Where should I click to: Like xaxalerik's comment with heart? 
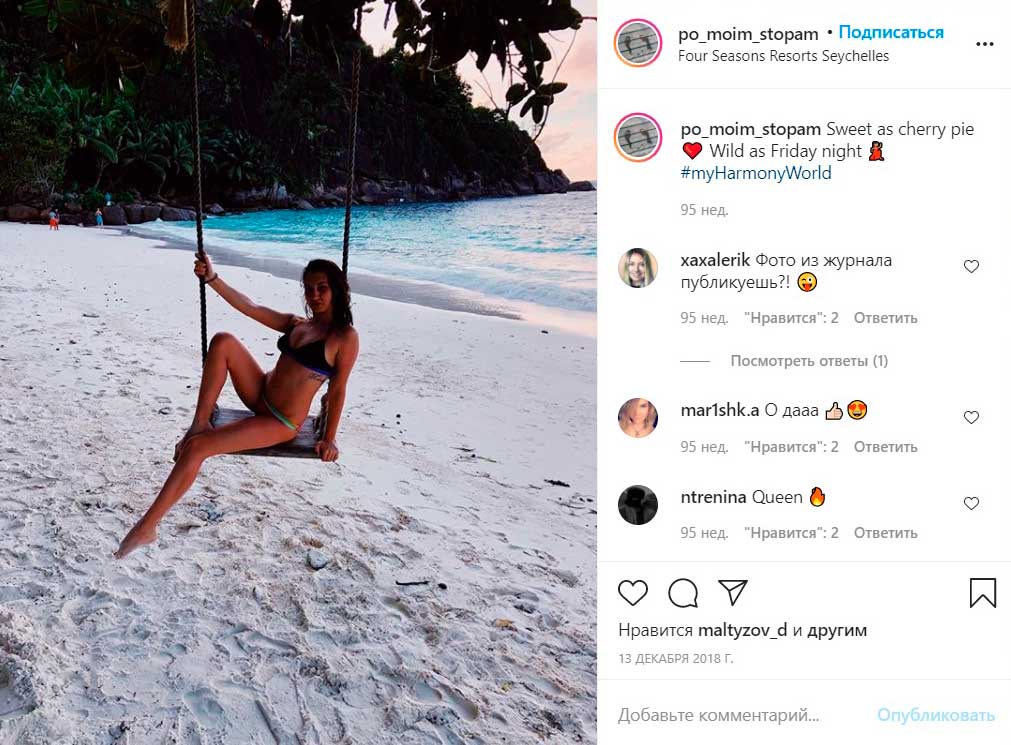click(x=971, y=267)
